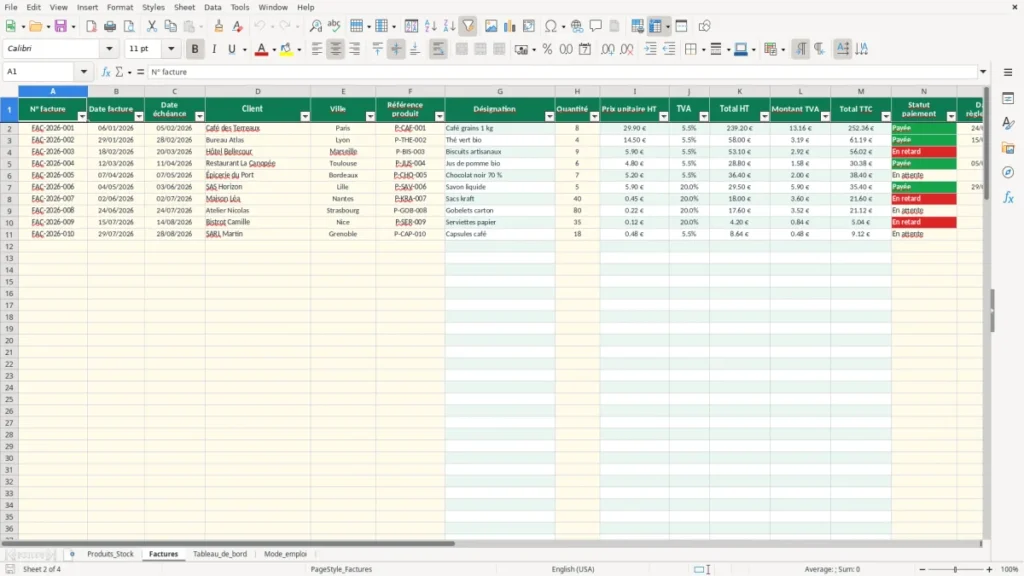This screenshot has height=576, width=1024.
Task: Open the Sheet menu
Action: pos(184,7)
